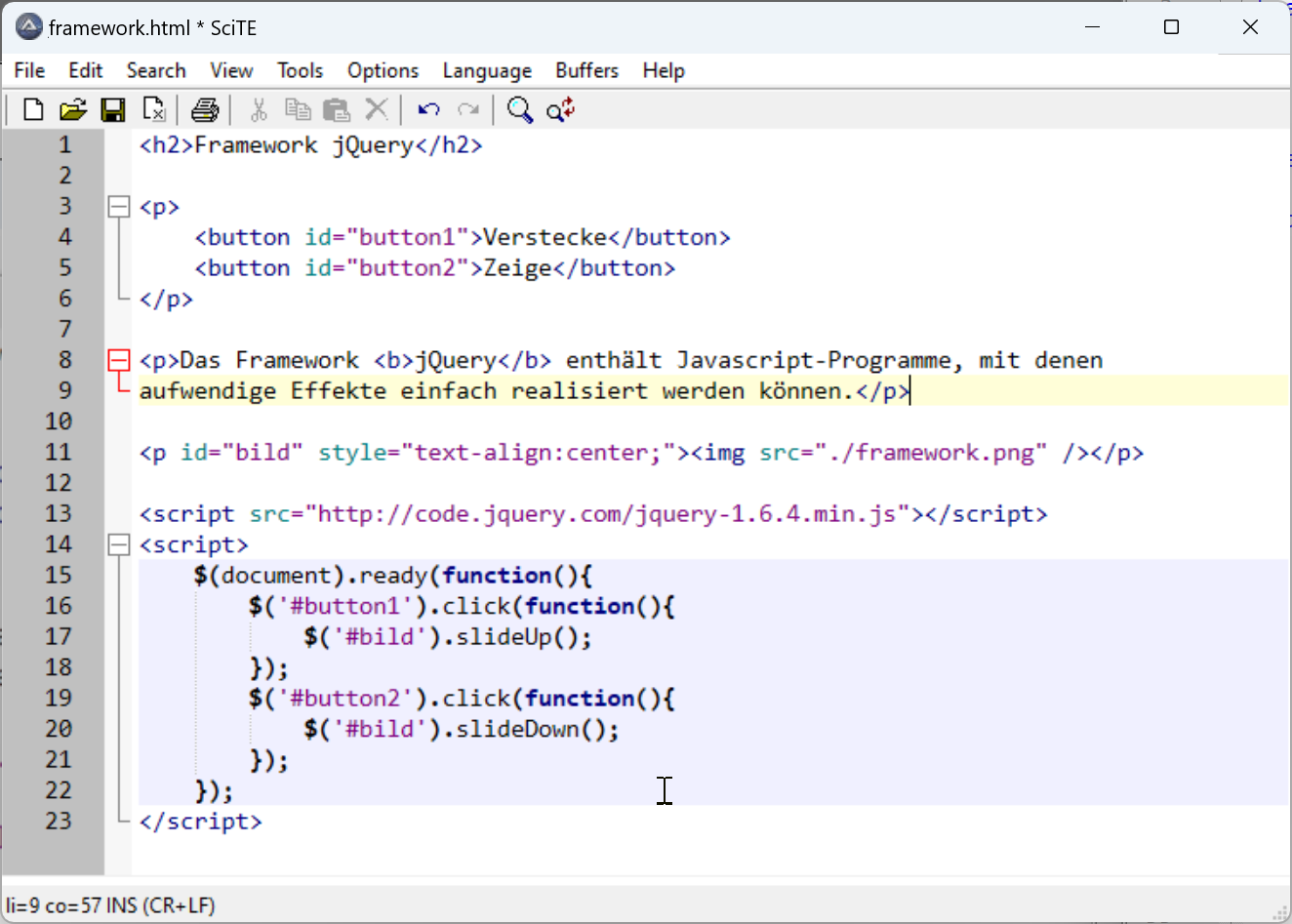Click line number 23 in margin
1292x924 pixels.
[x=59, y=821]
